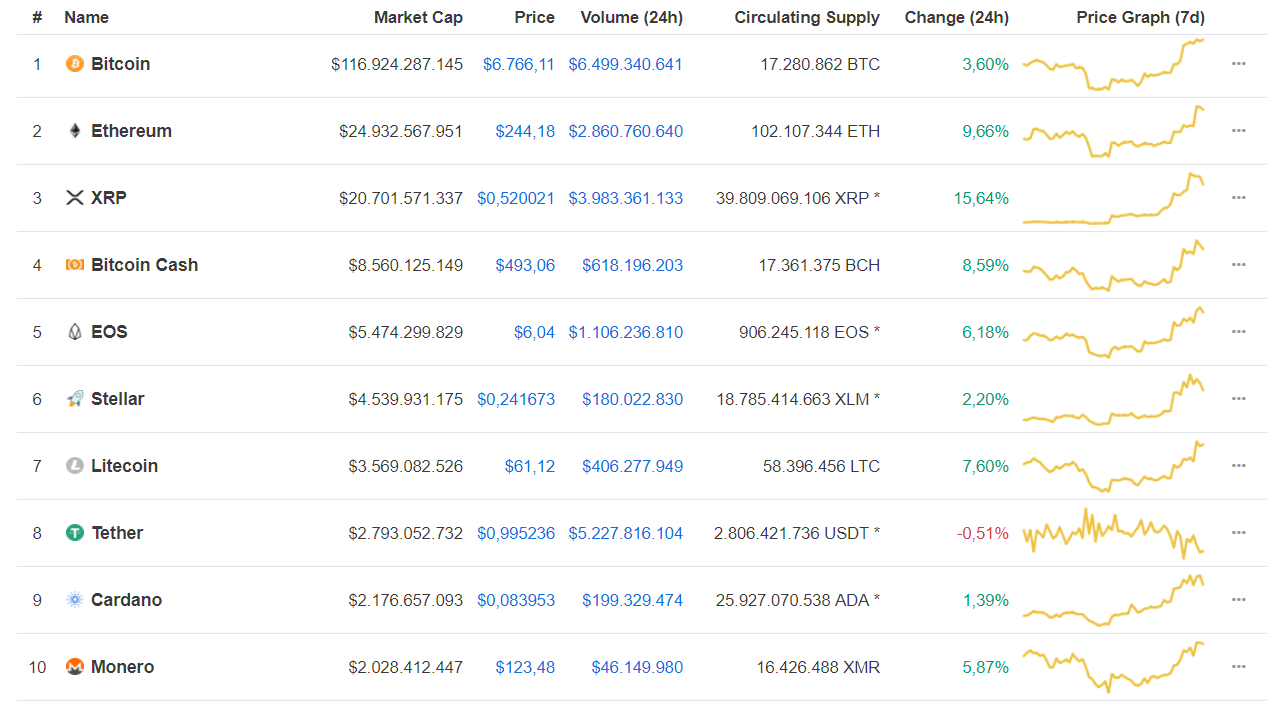Open the Stellar name link

(x=117, y=399)
